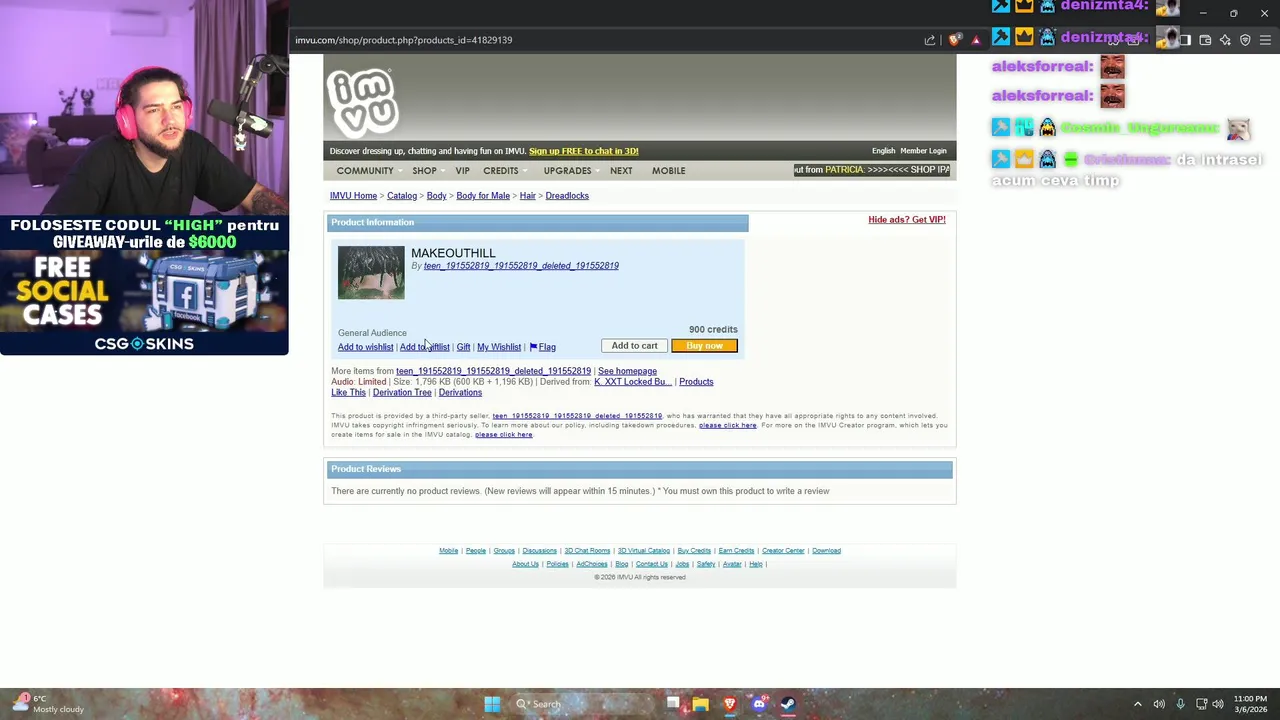
Task: Go to Dreadlocks breadcrumb
Action: (567, 196)
